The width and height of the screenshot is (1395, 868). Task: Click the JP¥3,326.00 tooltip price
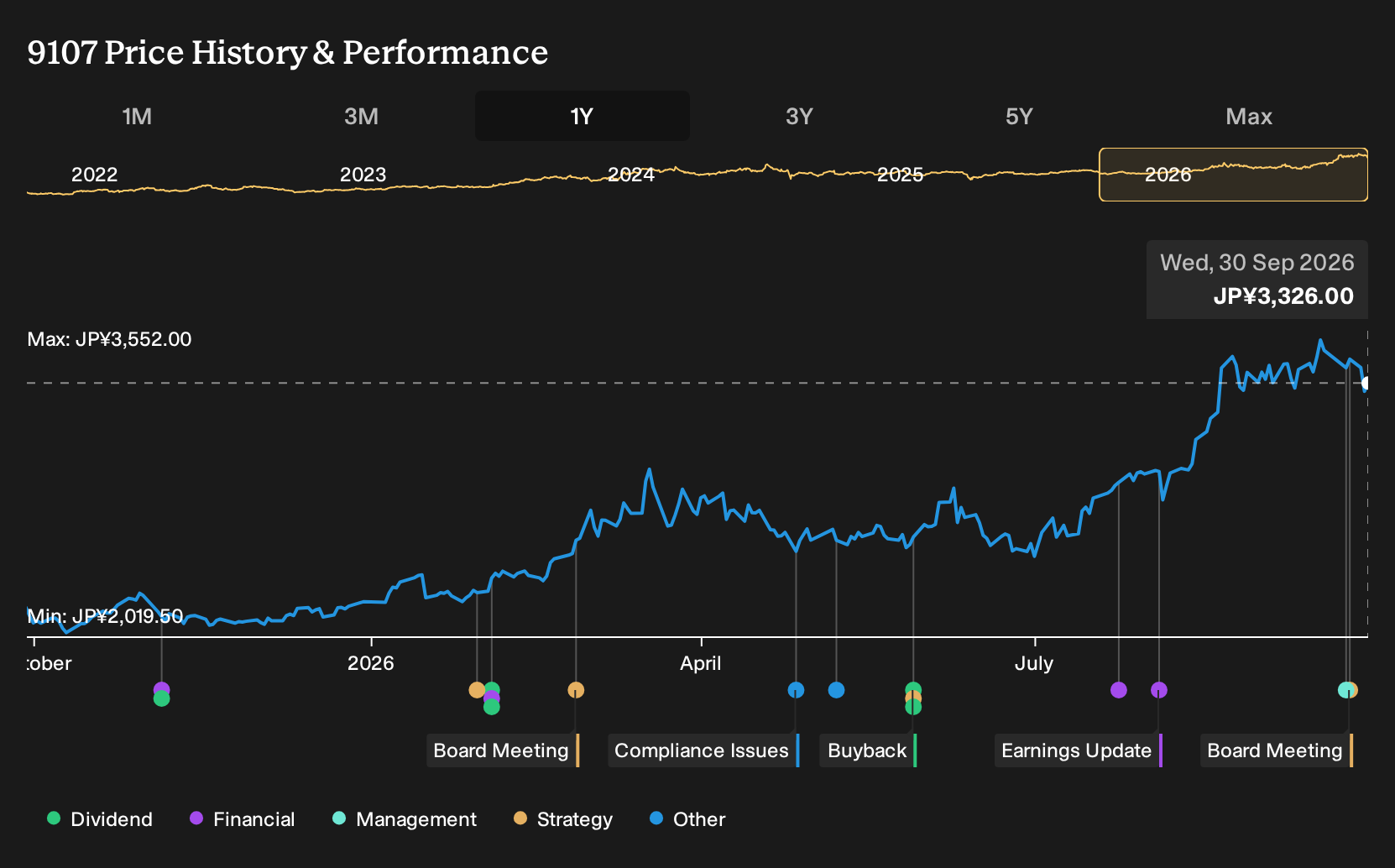tap(1283, 296)
